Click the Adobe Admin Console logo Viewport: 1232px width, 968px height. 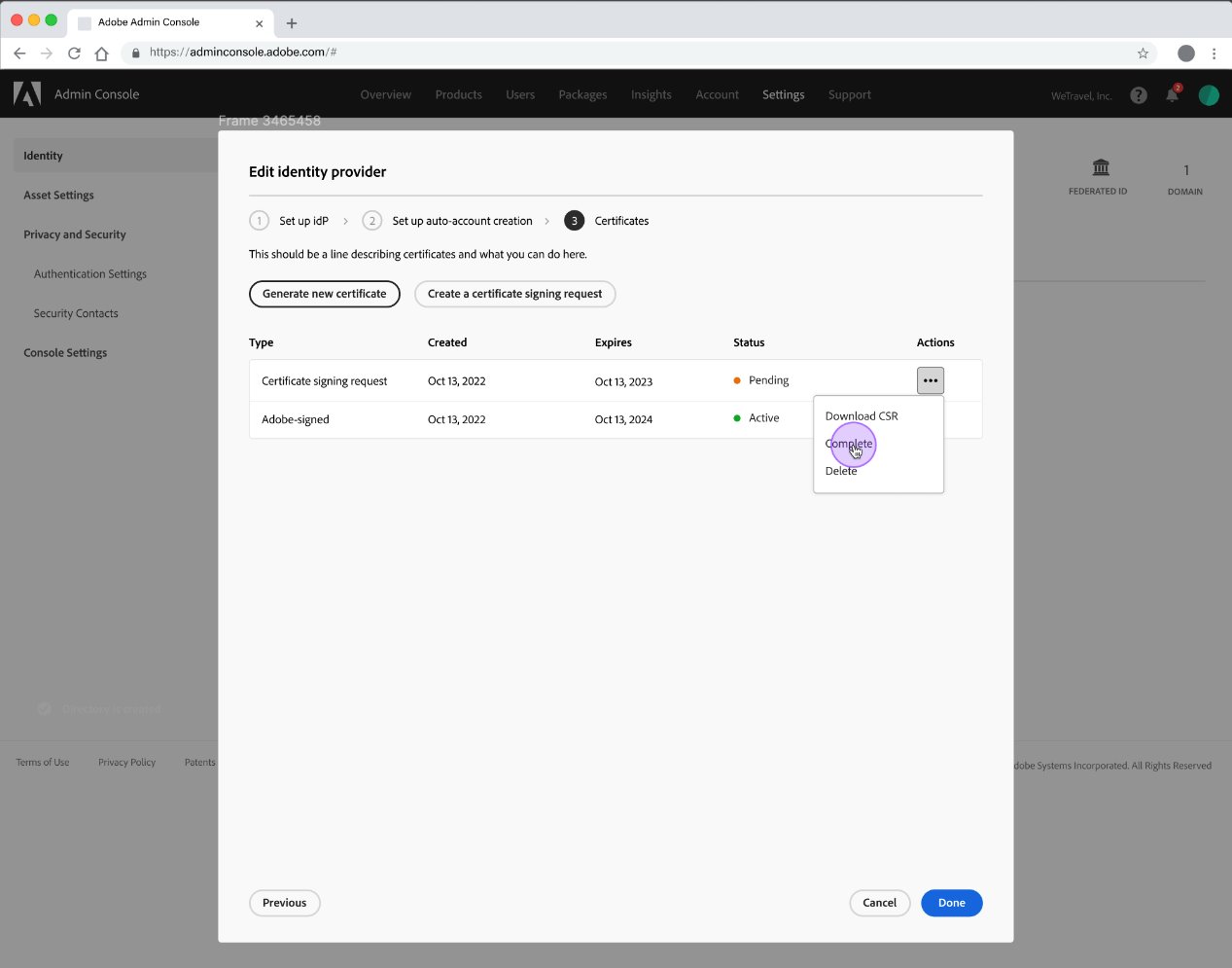pos(25,94)
